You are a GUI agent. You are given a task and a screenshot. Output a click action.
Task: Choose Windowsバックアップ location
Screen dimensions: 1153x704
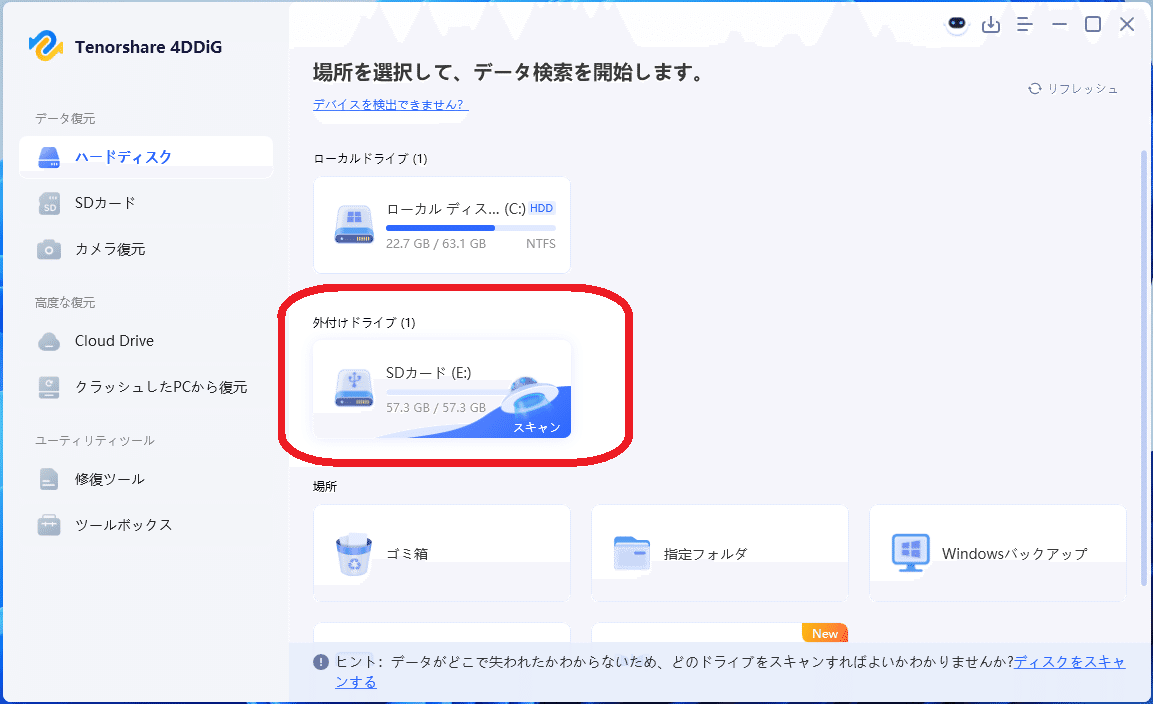[997, 552]
